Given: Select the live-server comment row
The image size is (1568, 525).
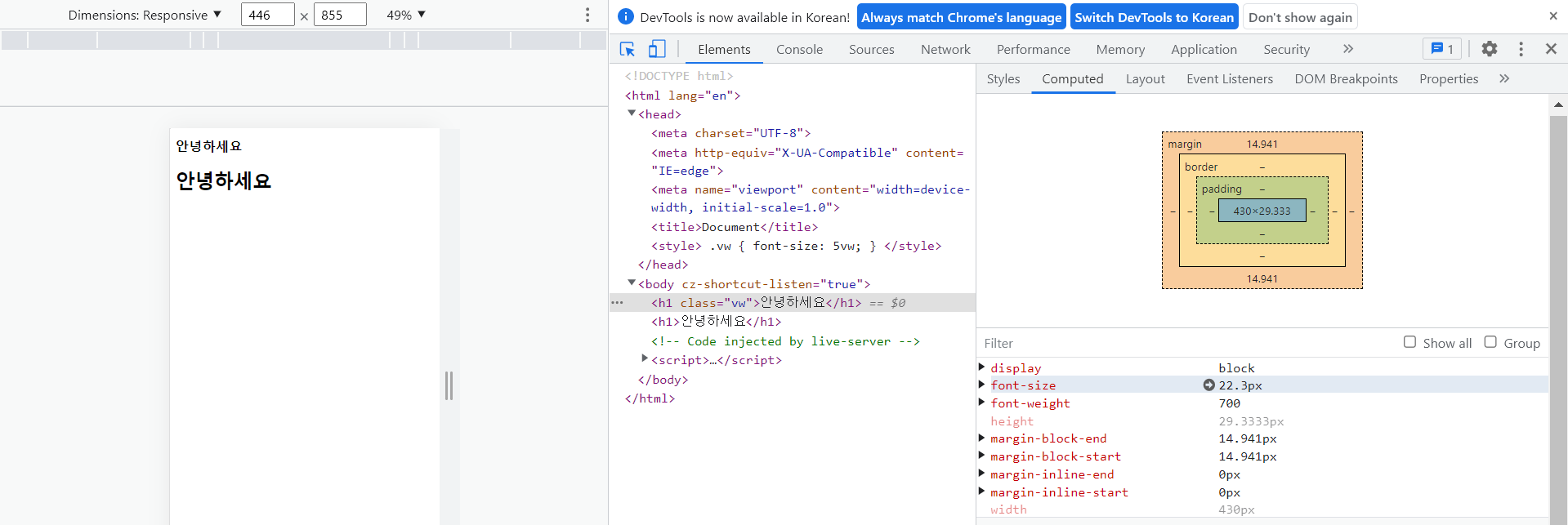Looking at the screenshot, I should click(x=793, y=341).
